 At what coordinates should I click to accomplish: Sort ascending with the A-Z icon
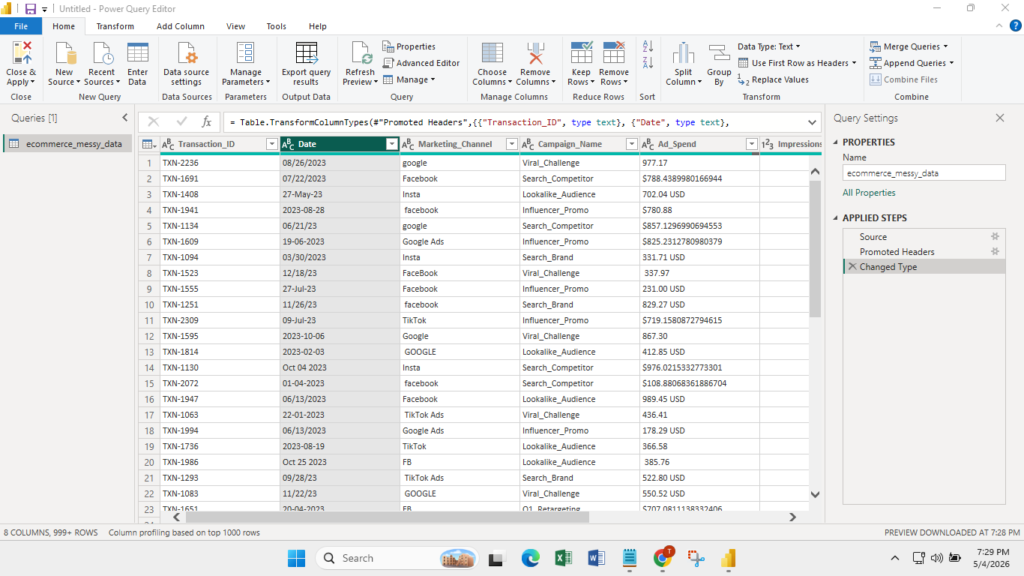[x=647, y=46]
